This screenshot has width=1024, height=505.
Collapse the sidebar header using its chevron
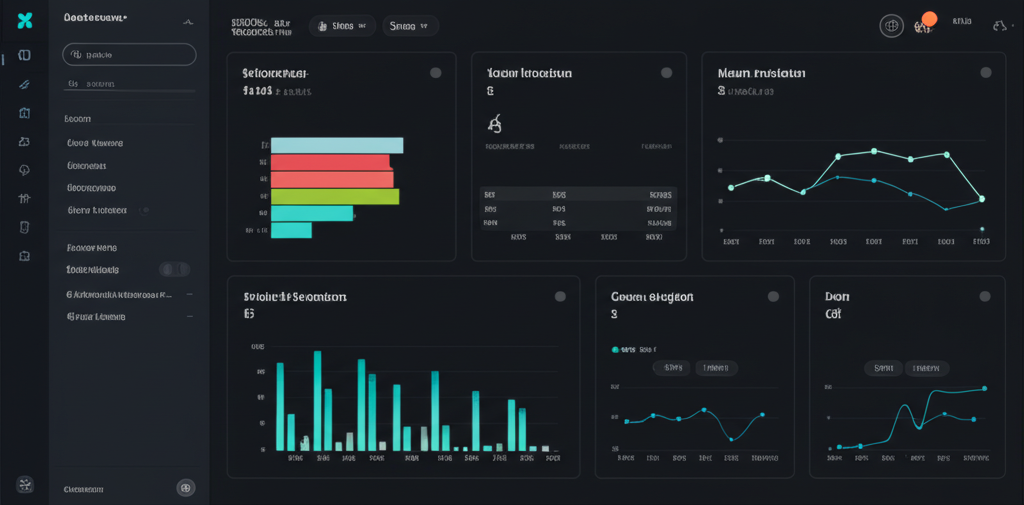(189, 21)
